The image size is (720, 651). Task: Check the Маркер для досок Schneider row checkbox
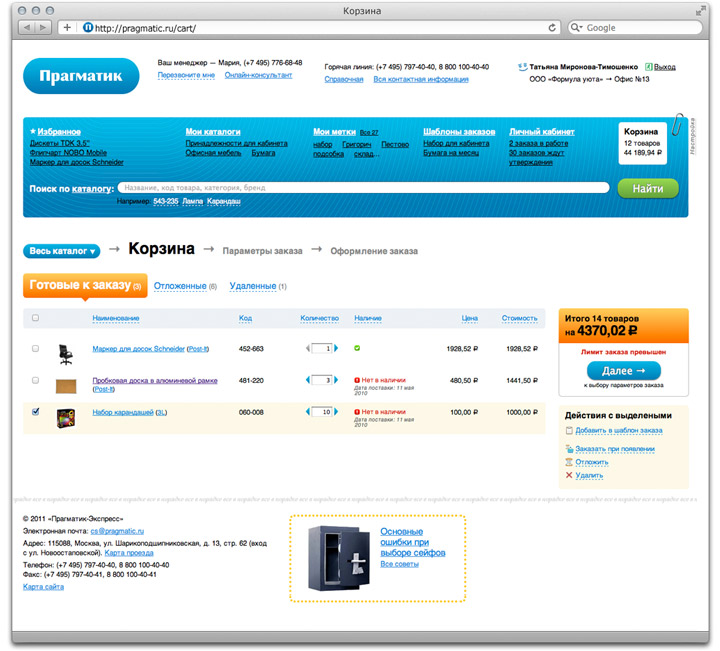click(36, 349)
